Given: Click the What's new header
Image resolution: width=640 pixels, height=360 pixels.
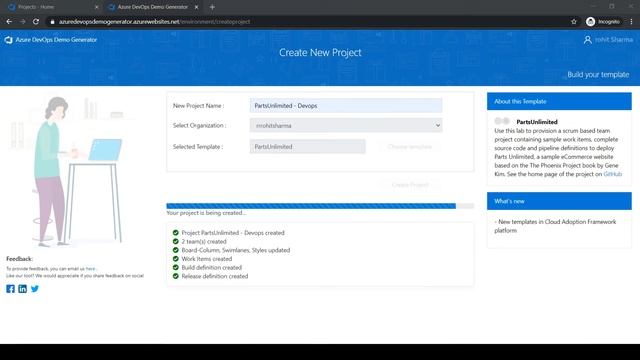Looking at the screenshot, I should point(559,201).
